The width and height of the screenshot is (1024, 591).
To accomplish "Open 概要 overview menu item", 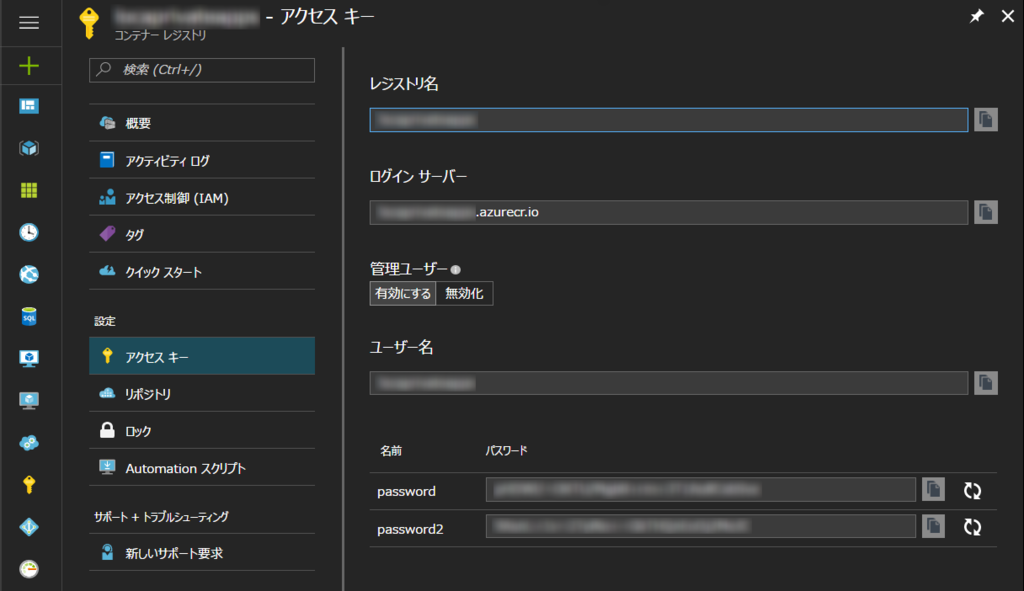I will coord(202,123).
